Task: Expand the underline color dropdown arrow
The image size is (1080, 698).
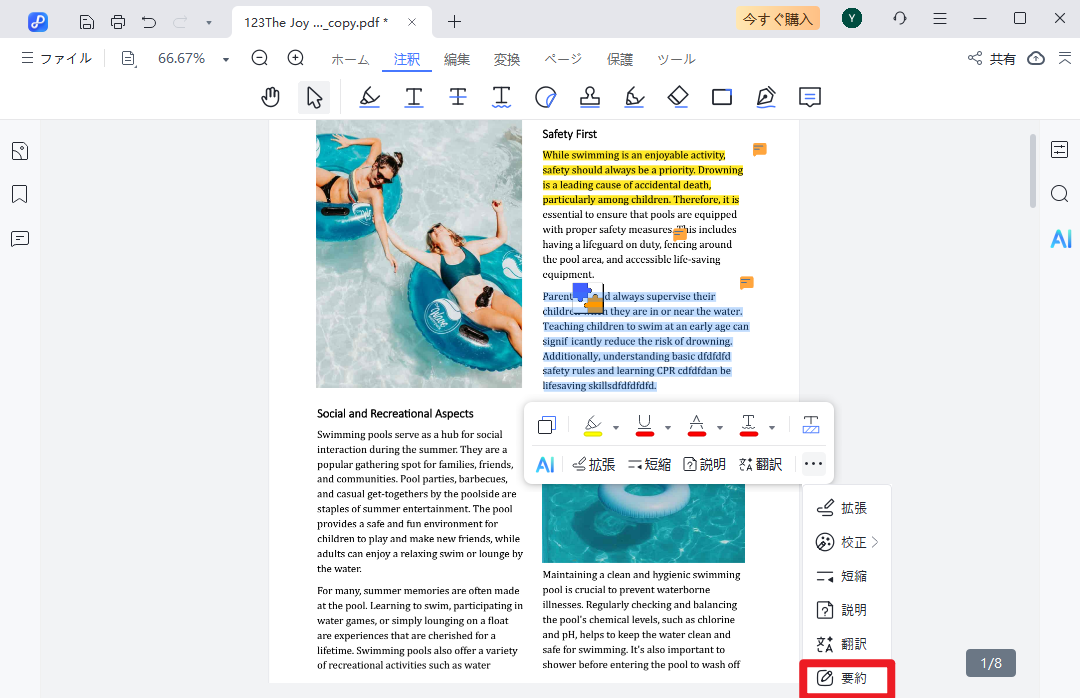Action: coord(668,428)
